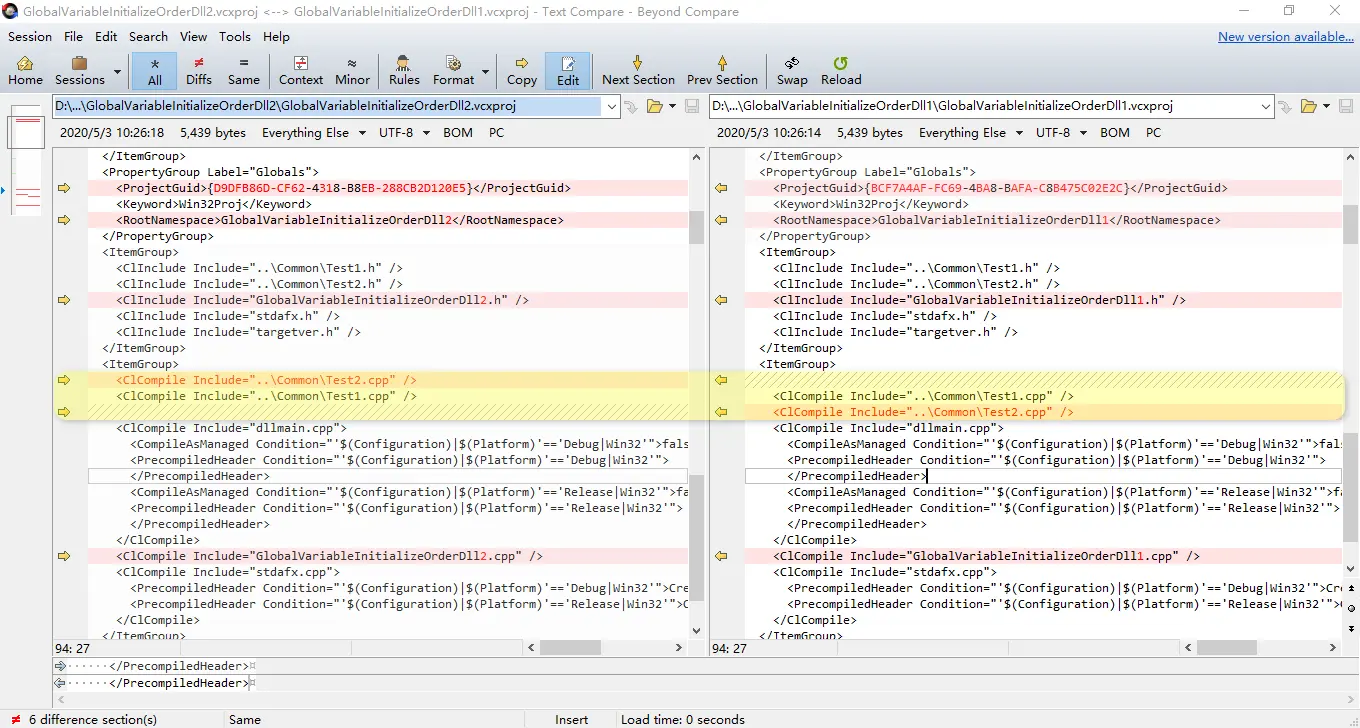
Task: Toggle showing Diffs only
Action: pos(198,70)
